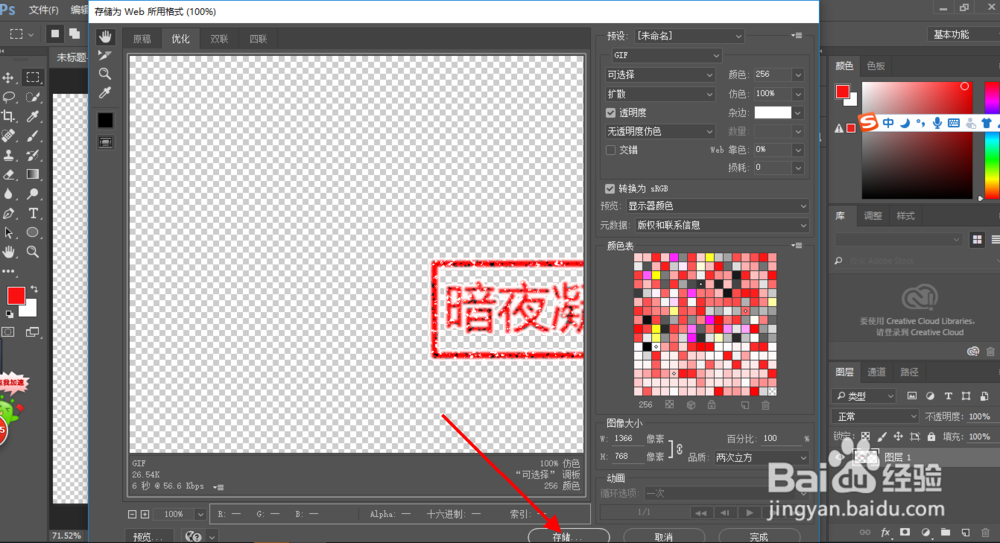The height and width of the screenshot is (543, 1000).
Task: Select the Zoom tool in Save for Web dialog
Action: (x=105, y=74)
